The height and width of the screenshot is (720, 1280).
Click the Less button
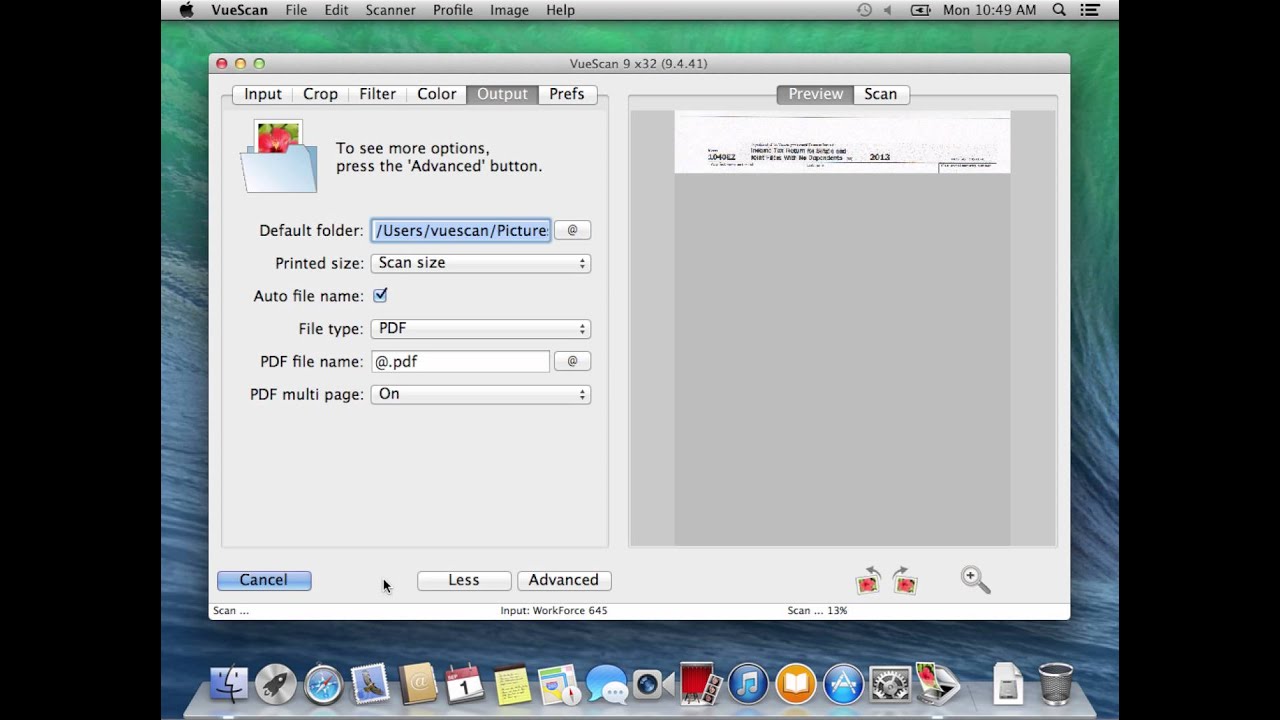[464, 580]
